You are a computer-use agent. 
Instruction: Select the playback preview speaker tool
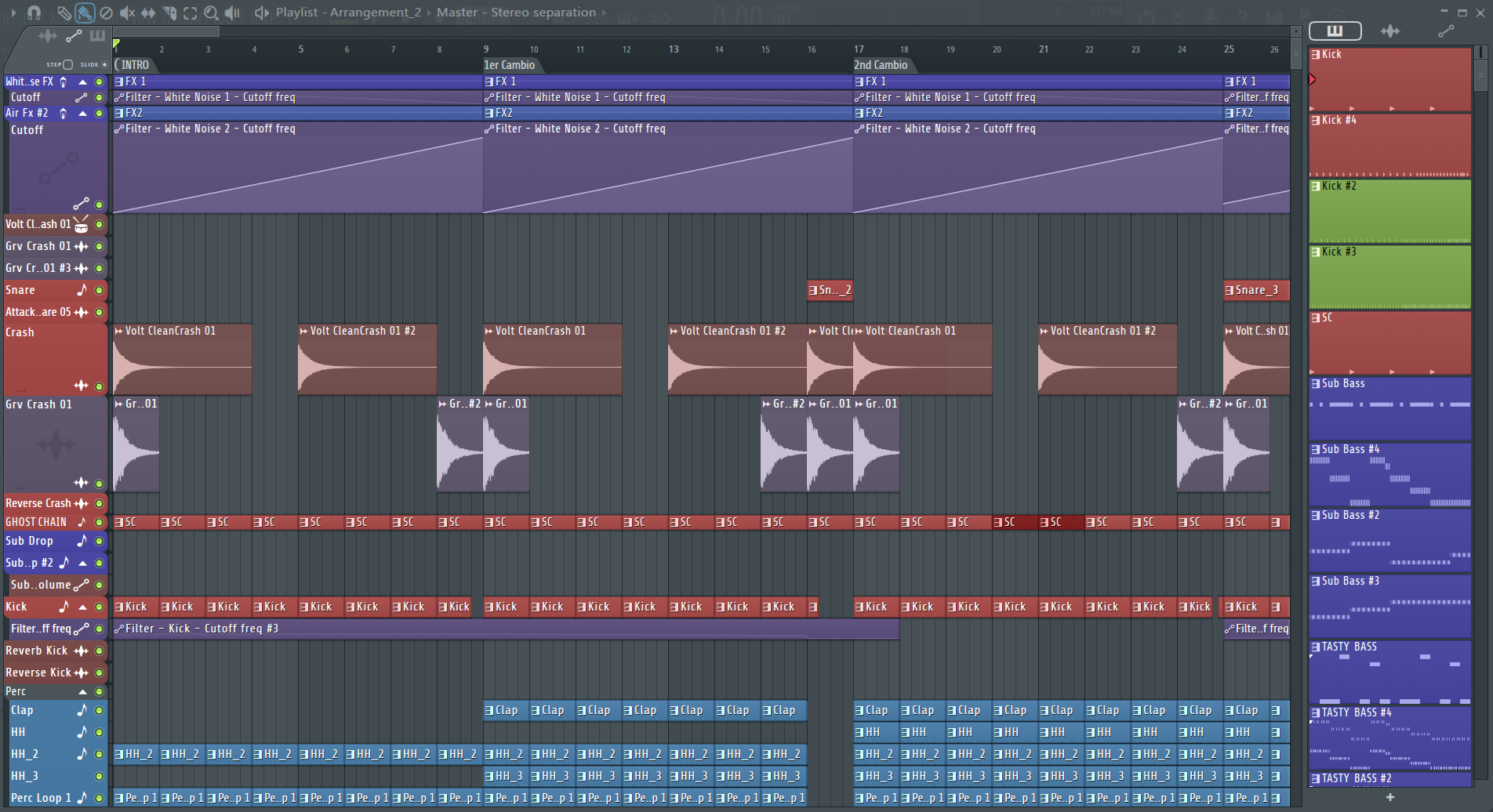[x=231, y=13]
